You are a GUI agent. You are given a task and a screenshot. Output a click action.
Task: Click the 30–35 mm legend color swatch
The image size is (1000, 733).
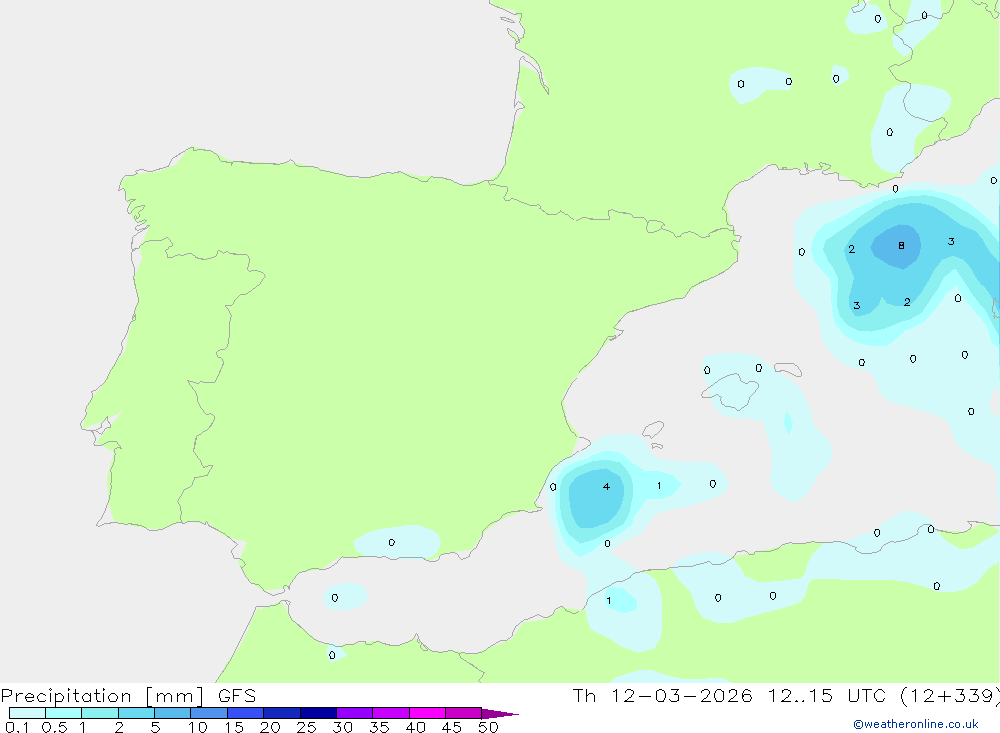click(x=355, y=713)
